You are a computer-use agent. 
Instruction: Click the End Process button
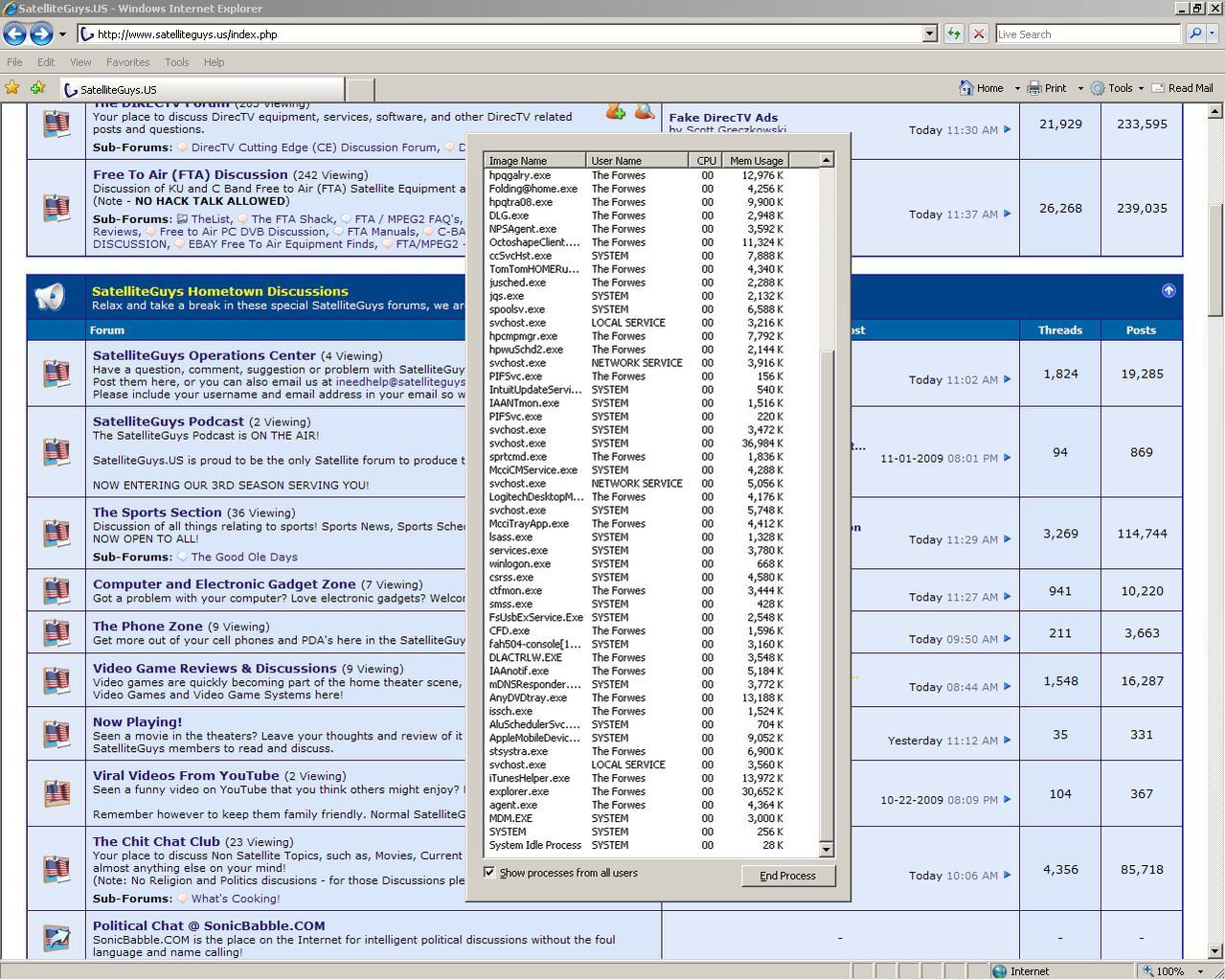[787, 876]
